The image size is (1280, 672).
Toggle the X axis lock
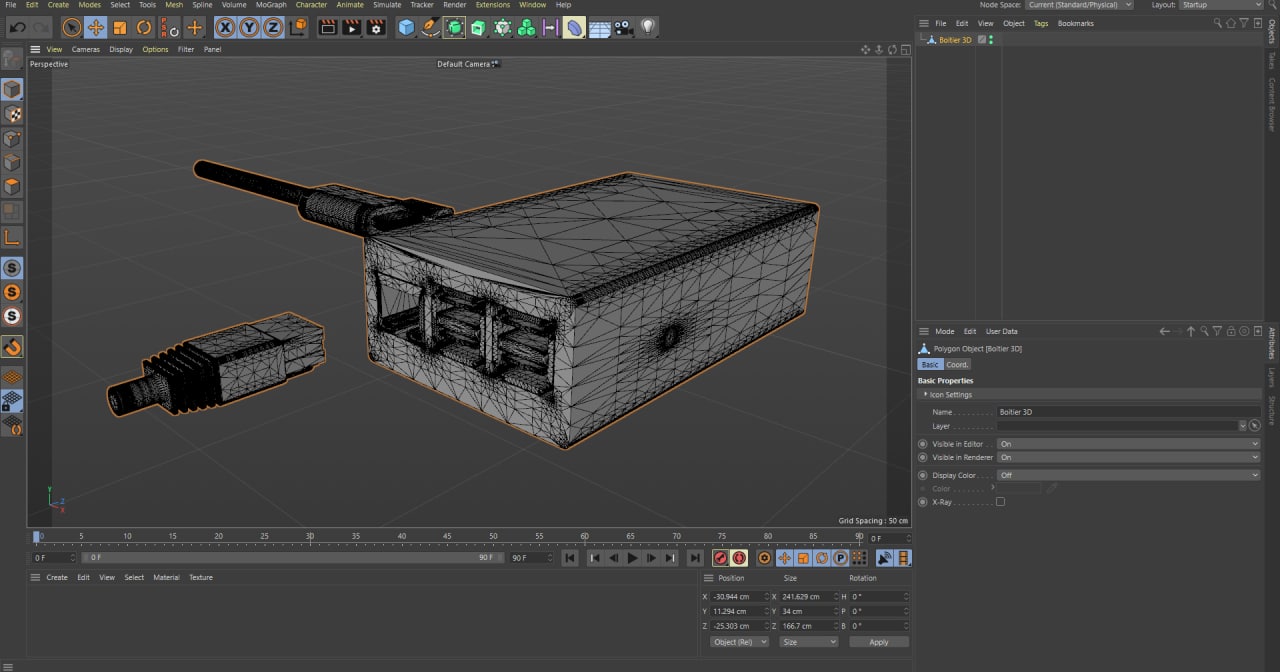coord(225,28)
